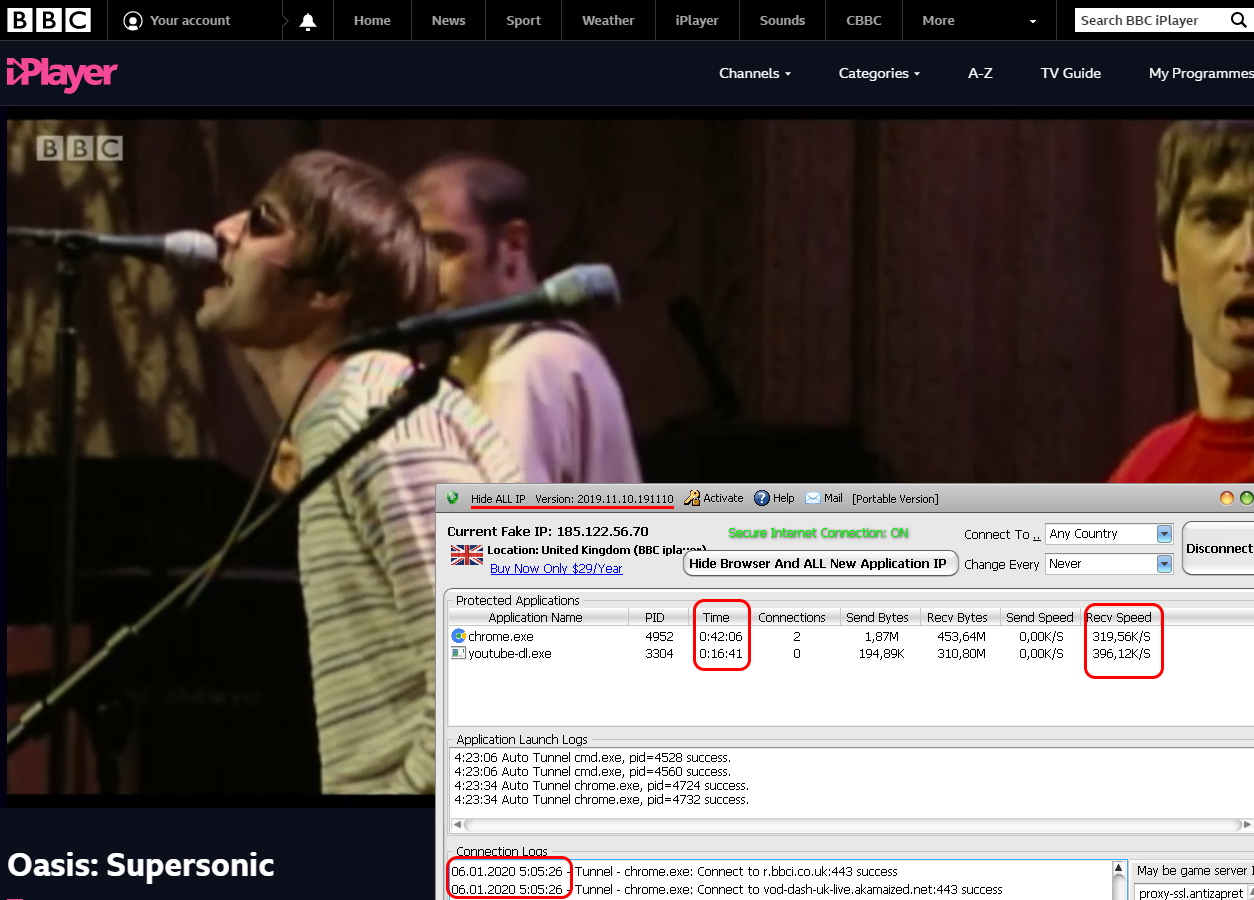Click the log line for chrome.exe pid=4732

click(x=601, y=799)
